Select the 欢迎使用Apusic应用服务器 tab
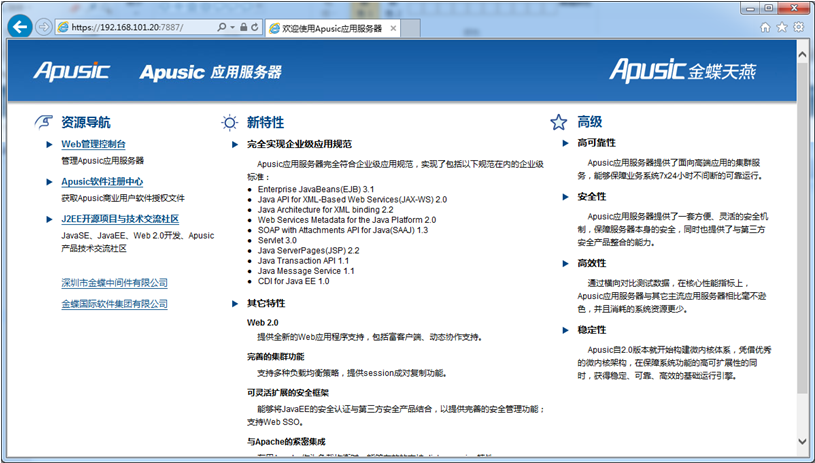Screen dimensions: 815x463 tap(333, 28)
